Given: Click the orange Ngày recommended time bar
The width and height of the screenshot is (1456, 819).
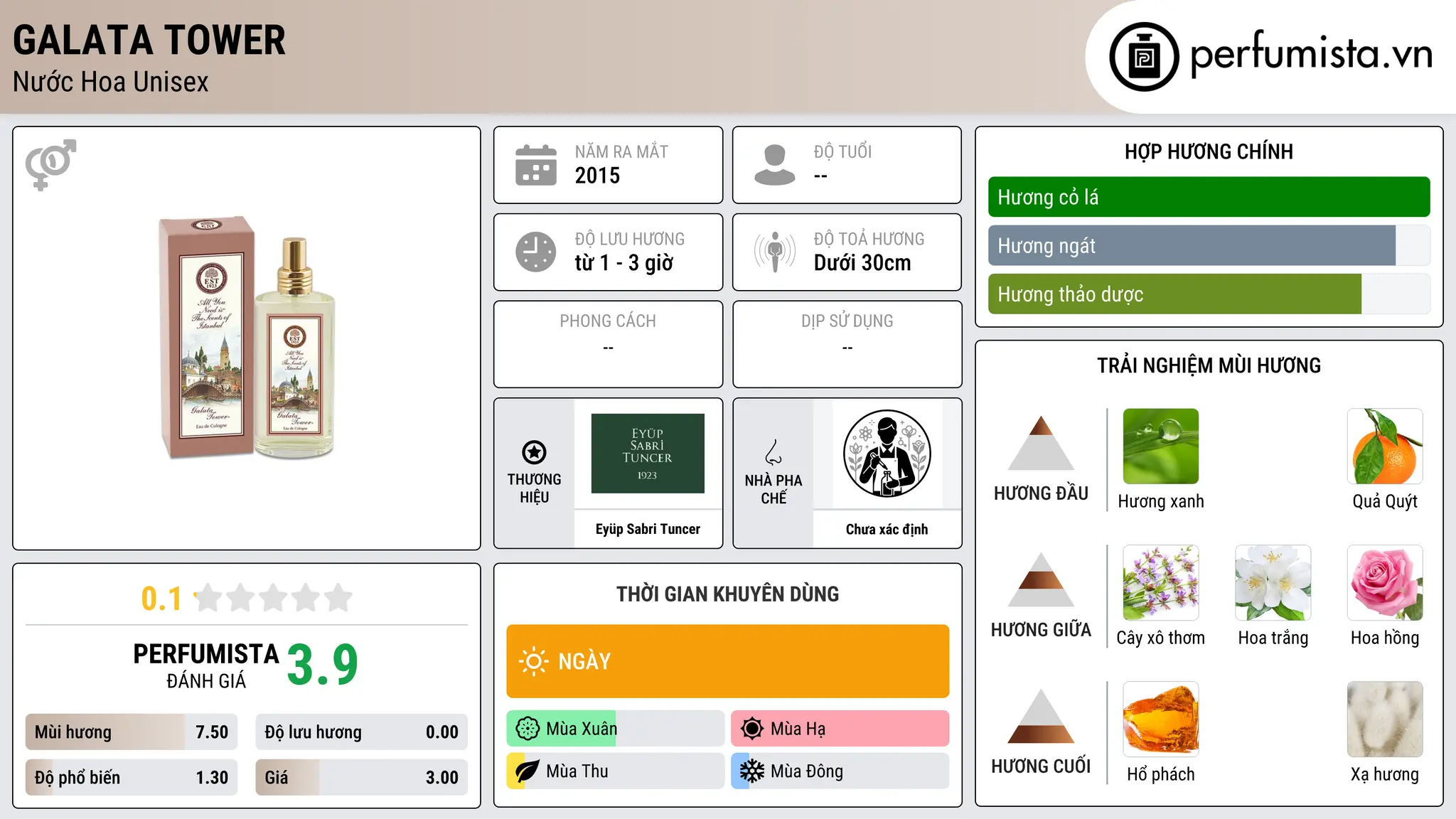Looking at the screenshot, I should click(x=728, y=661).
